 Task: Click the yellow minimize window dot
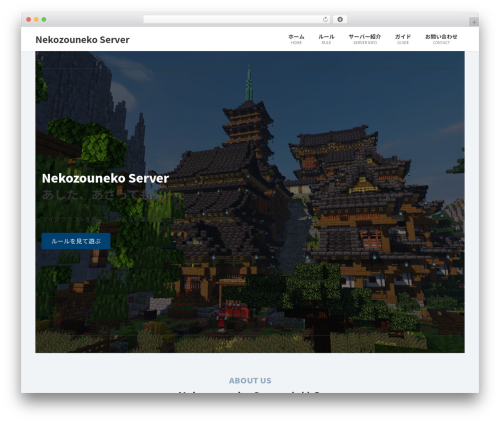pos(36,19)
